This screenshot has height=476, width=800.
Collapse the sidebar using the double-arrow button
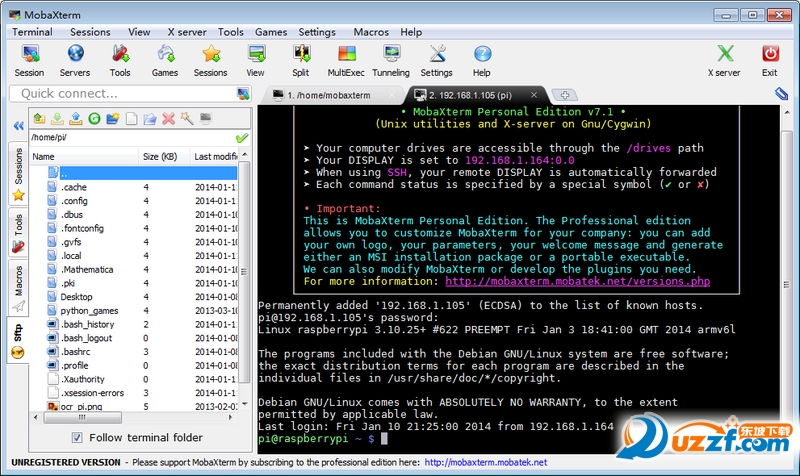[17, 126]
